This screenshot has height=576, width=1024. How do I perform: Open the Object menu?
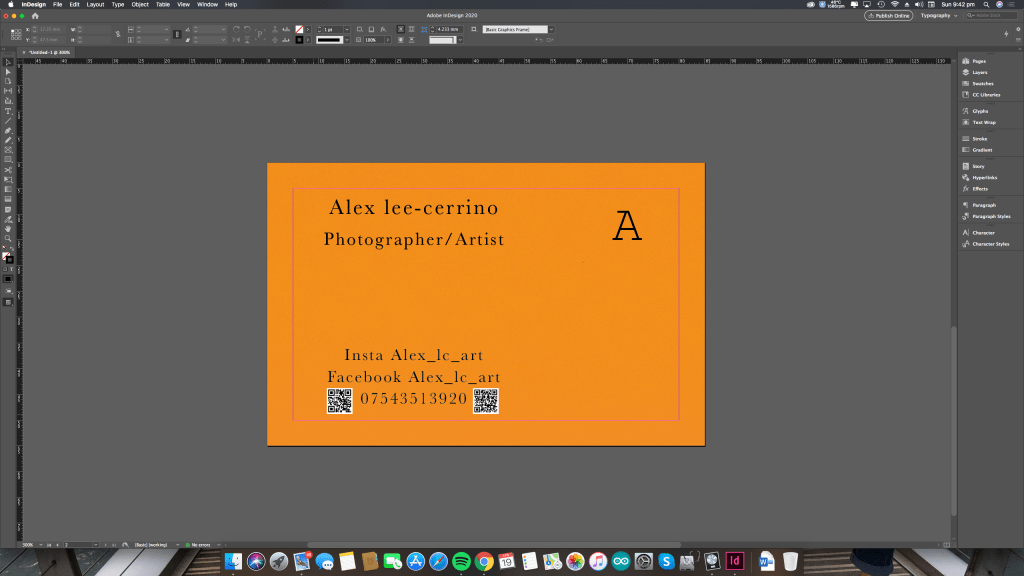click(140, 4)
